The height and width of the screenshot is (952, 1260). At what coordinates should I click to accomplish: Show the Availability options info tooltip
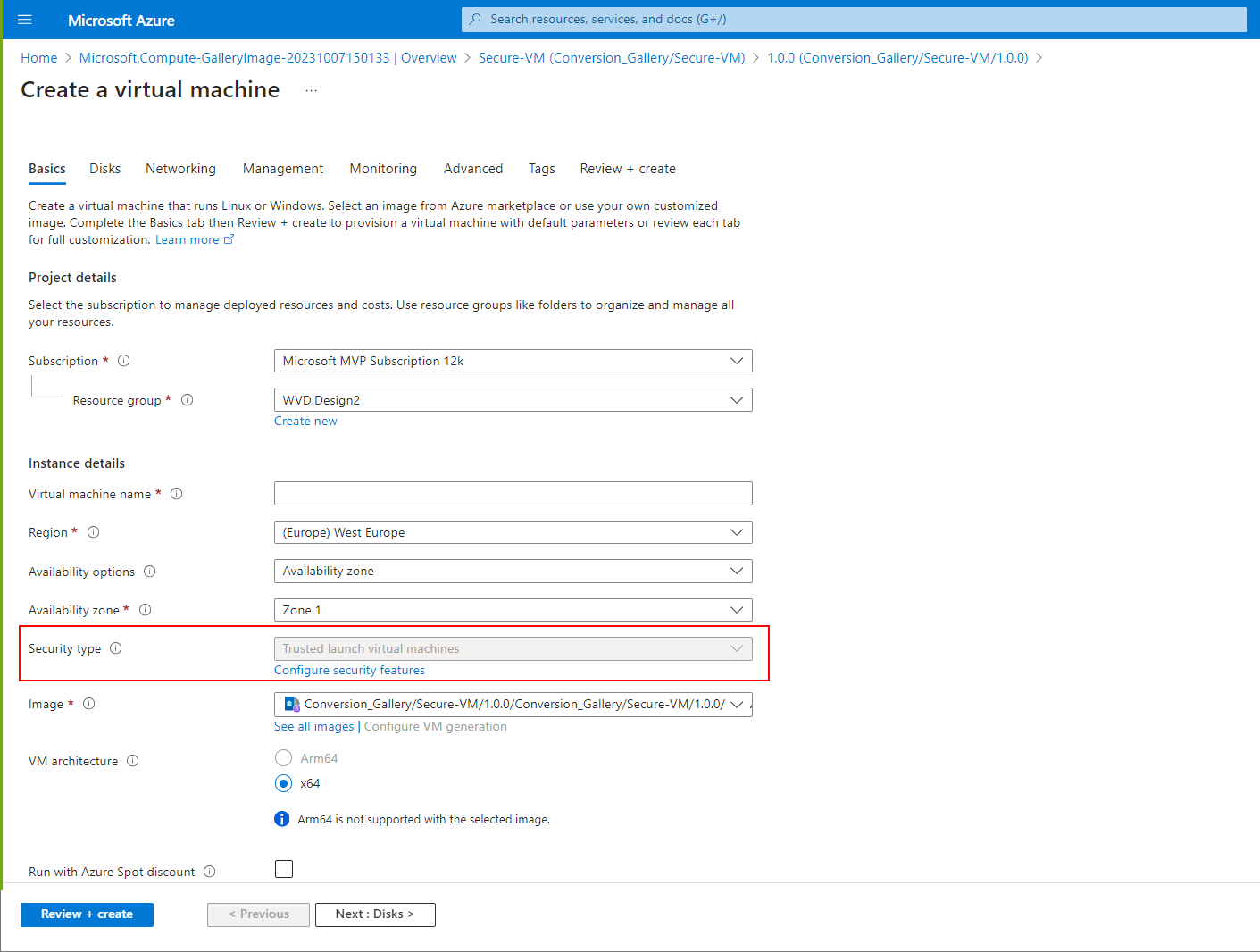coord(150,572)
